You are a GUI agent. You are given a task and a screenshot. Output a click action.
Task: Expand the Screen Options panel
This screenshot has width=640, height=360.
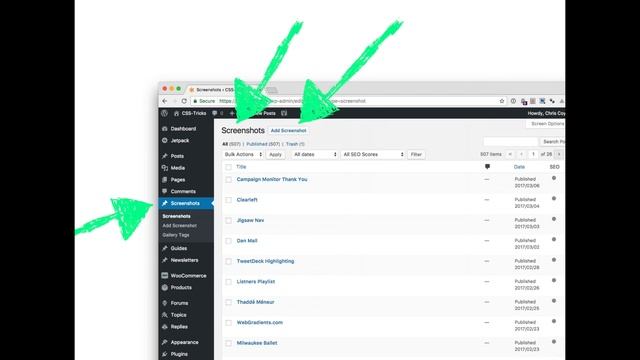546,124
